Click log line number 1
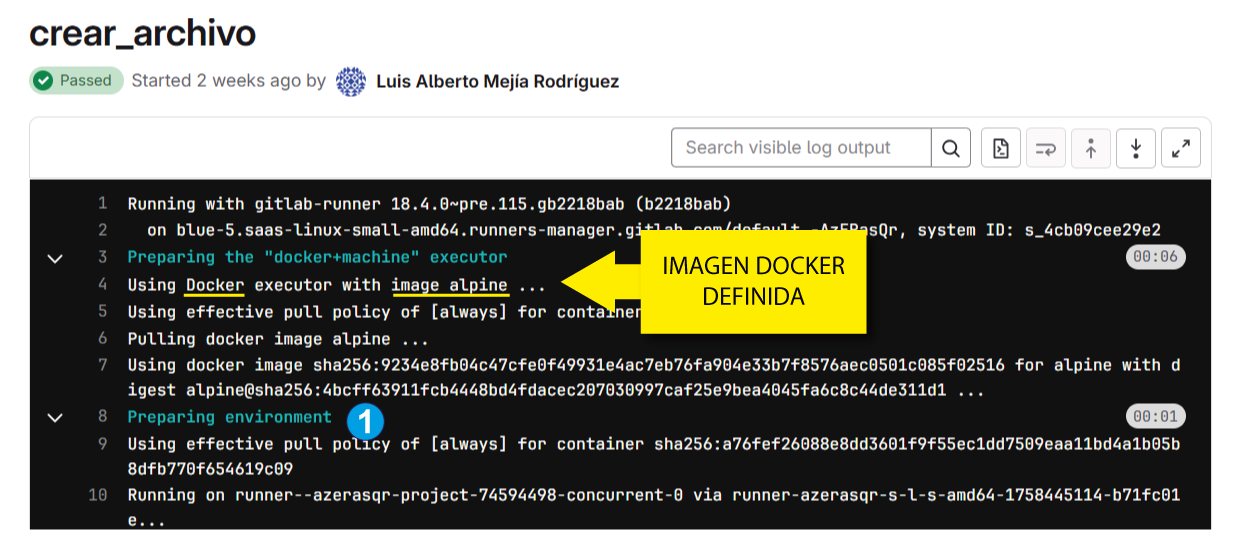This screenshot has width=1239, height=548. tap(102, 204)
